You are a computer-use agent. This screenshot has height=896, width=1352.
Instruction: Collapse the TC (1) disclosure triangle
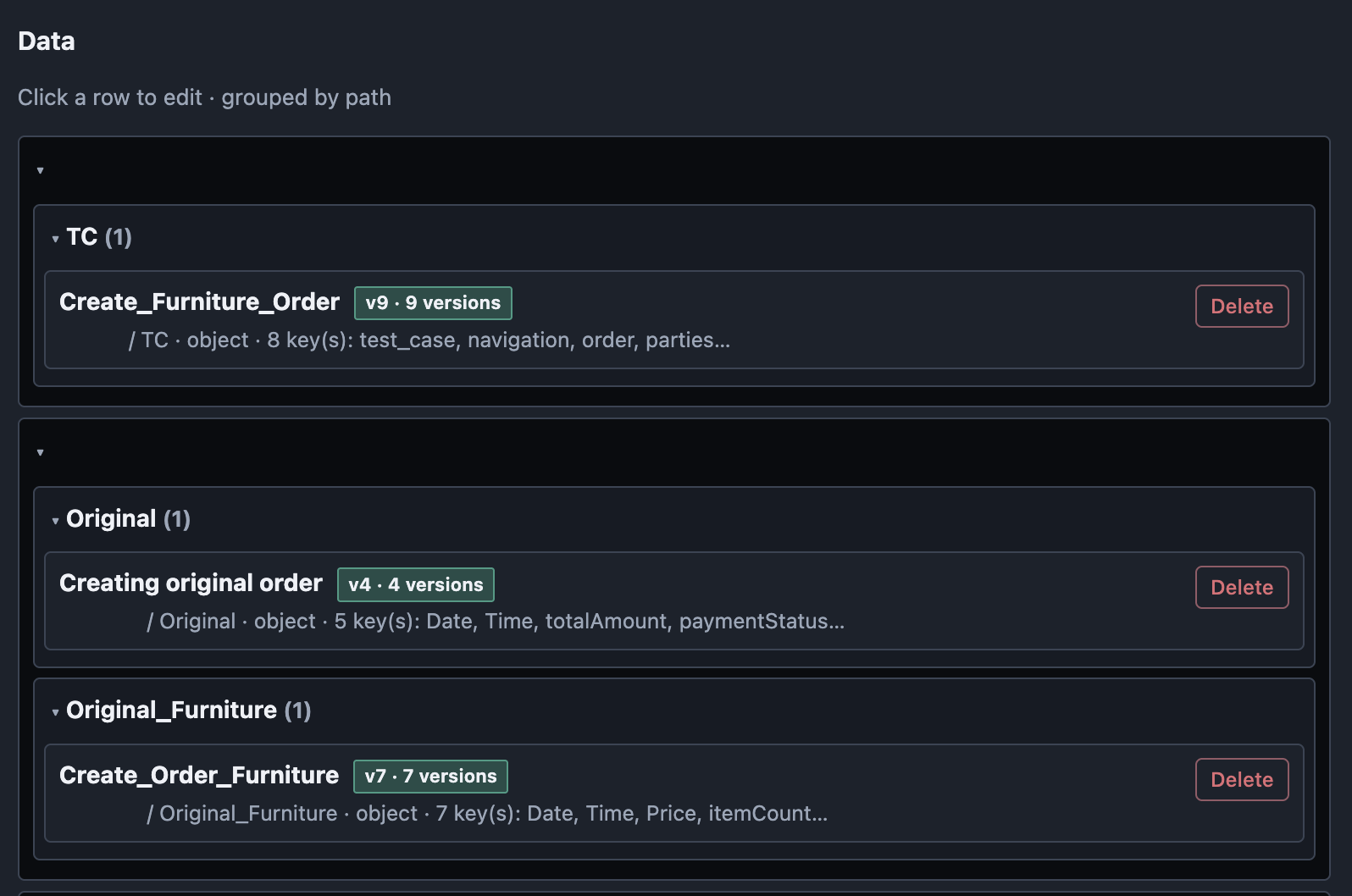55,239
